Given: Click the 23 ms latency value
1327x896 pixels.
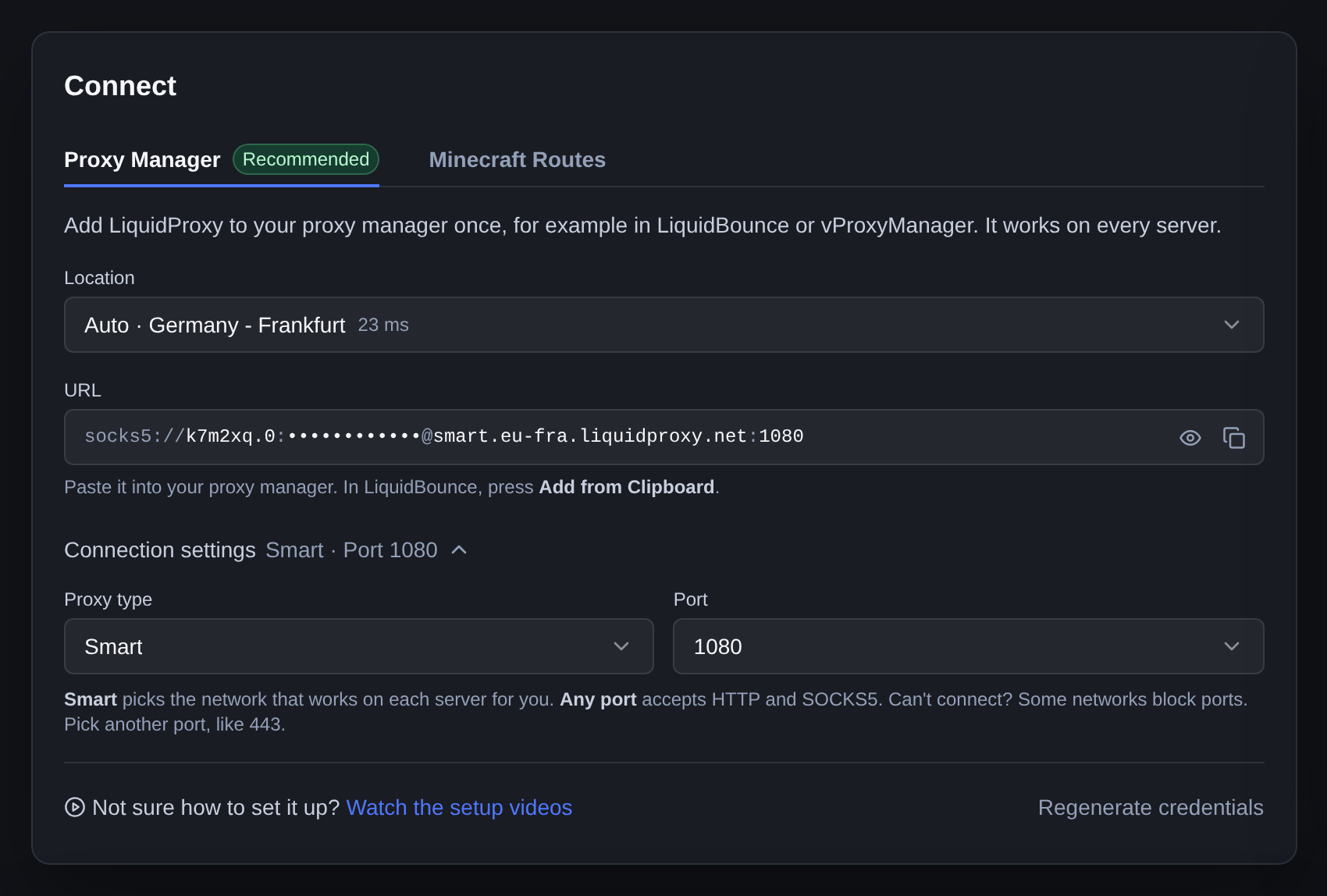Looking at the screenshot, I should coord(383,325).
